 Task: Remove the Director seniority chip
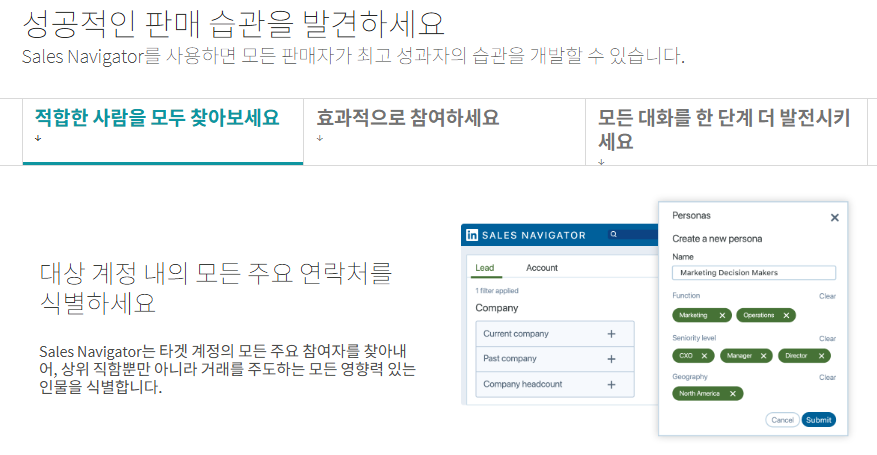click(821, 356)
